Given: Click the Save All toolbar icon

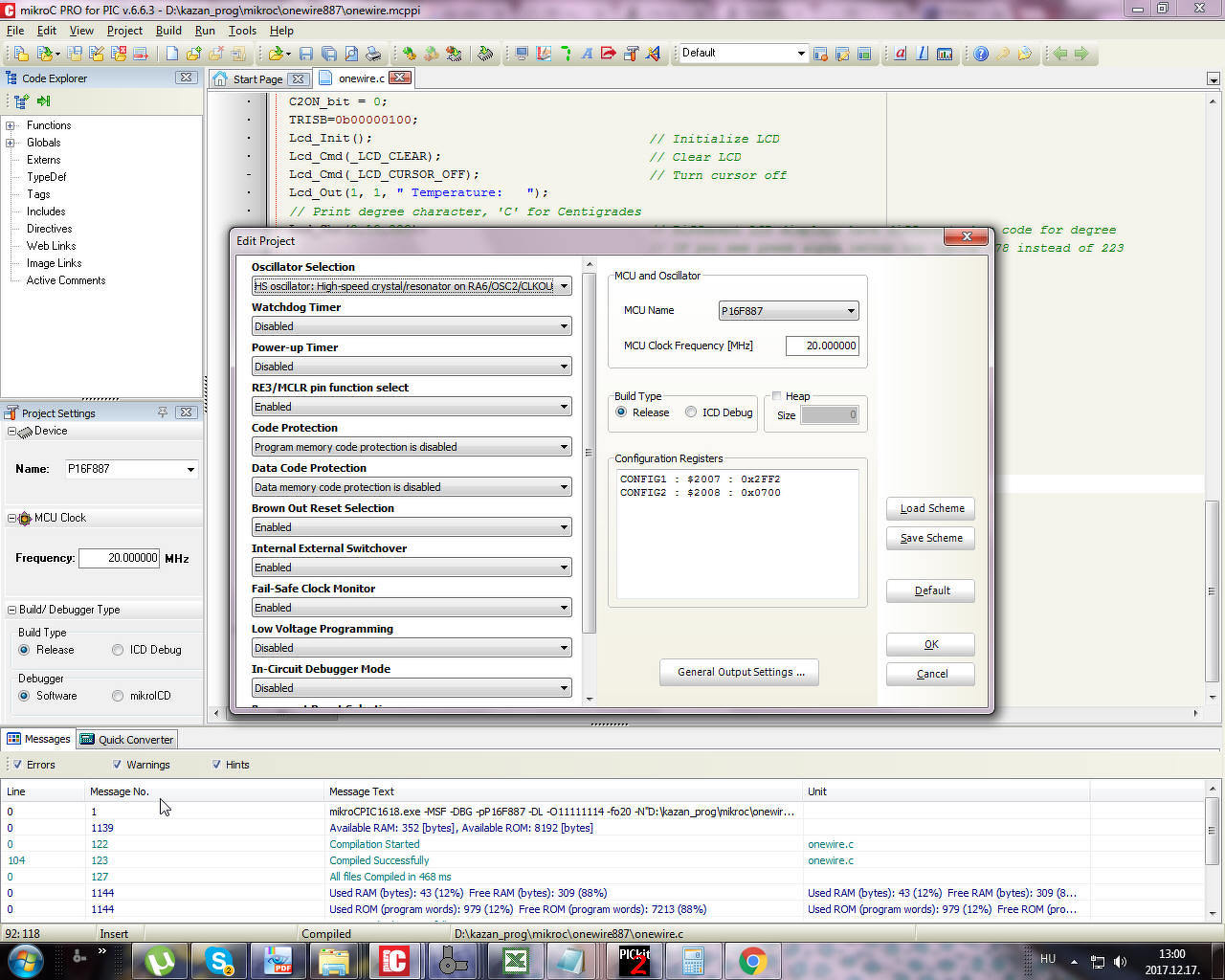Looking at the screenshot, I should coord(328,54).
